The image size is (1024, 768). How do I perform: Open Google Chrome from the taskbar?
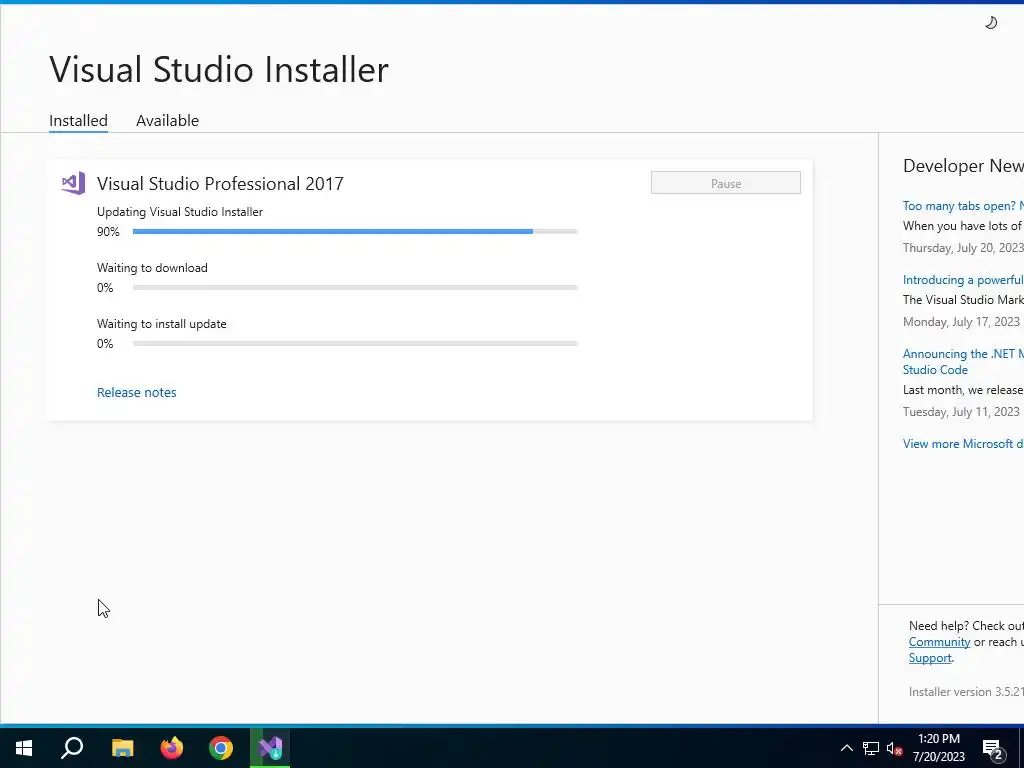tap(221, 748)
